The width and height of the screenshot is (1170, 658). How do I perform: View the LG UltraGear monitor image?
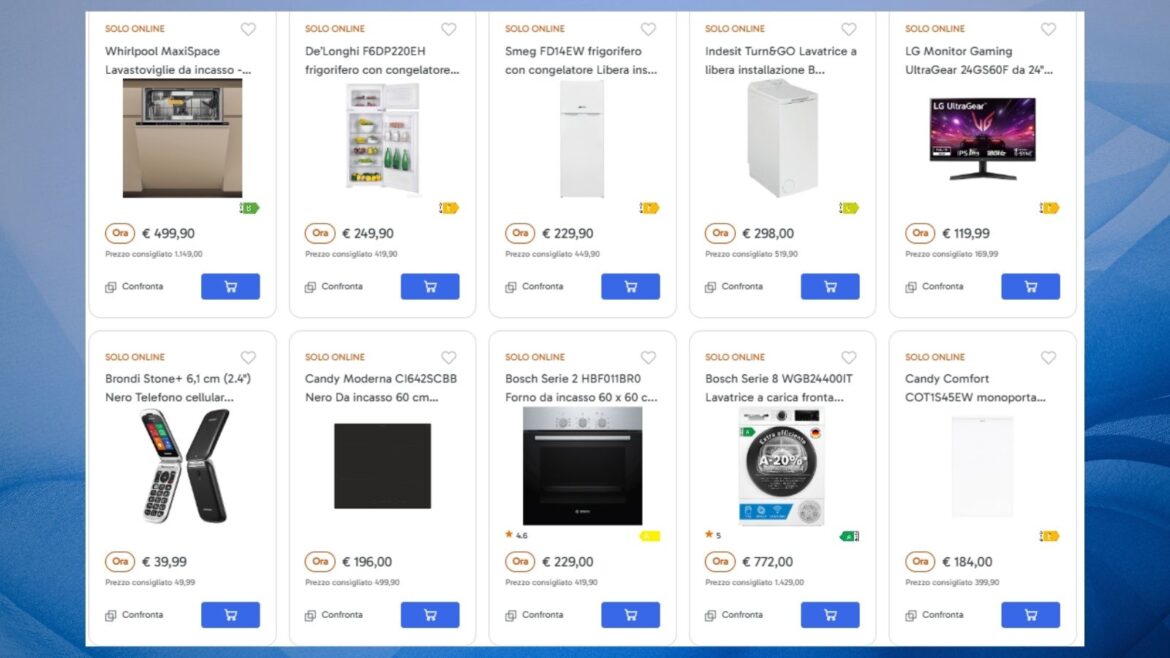pyautogui.click(x=982, y=139)
